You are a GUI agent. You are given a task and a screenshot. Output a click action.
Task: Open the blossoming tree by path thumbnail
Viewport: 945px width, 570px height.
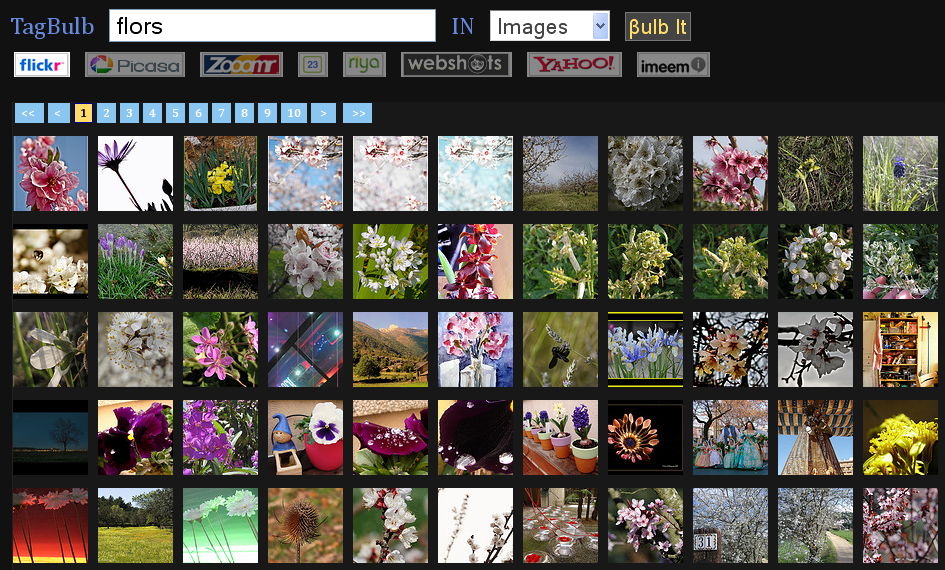tap(815, 525)
